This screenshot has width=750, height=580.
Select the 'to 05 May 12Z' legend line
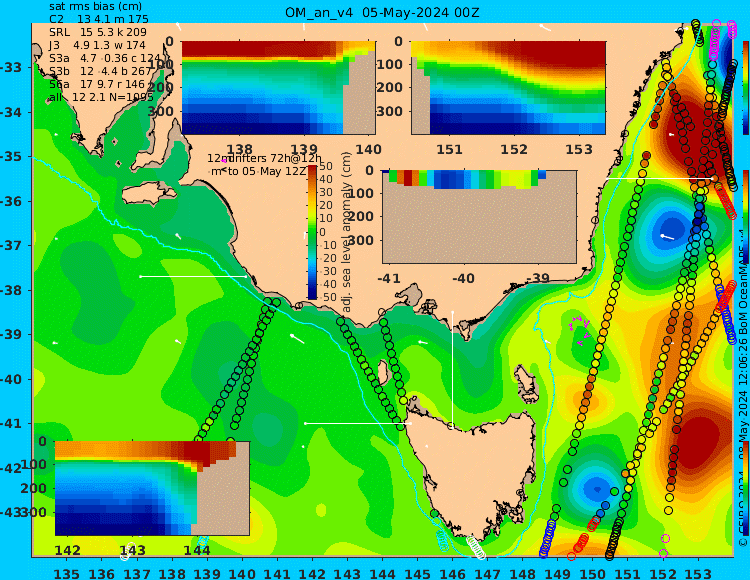tap(258, 171)
